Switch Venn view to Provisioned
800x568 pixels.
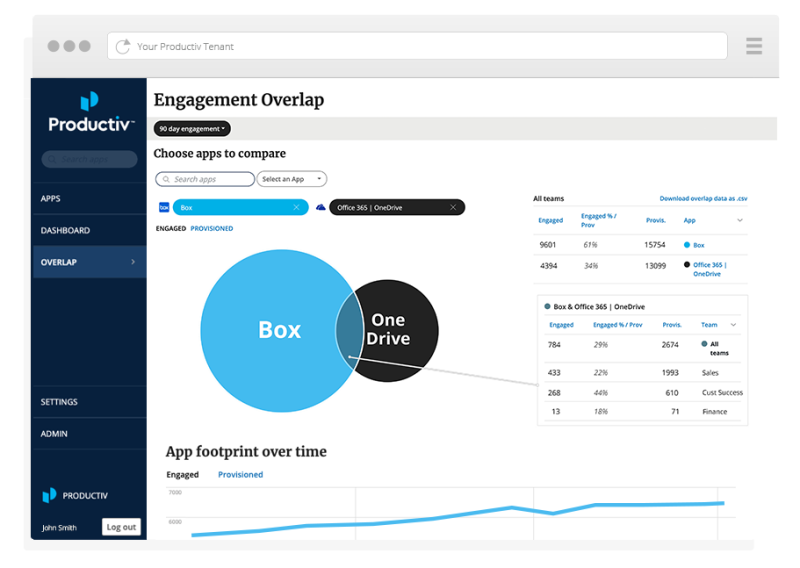[x=212, y=229]
